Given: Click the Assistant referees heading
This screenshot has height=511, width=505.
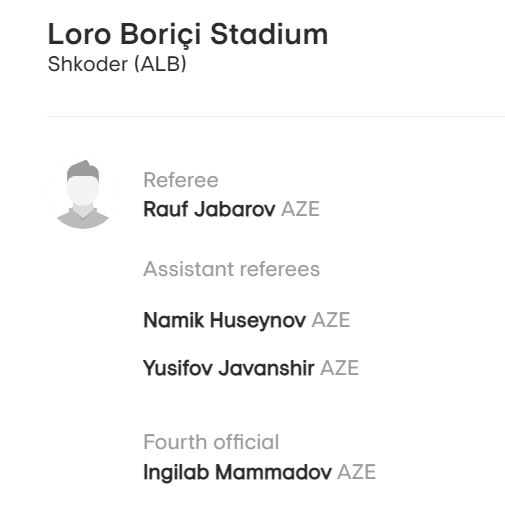Looking at the screenshot, I should pos(231,269).
